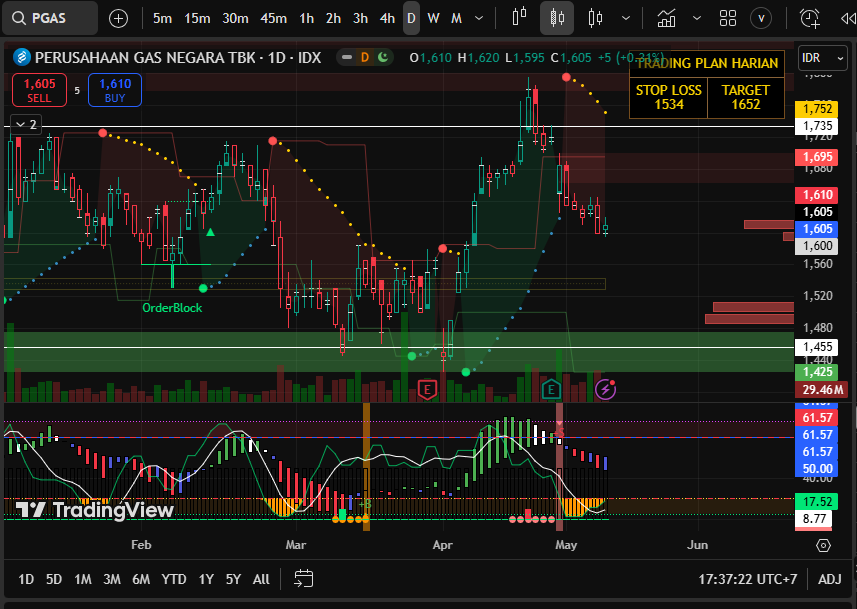
Task: Open chart settings gear on time axis
Action: 823,545
